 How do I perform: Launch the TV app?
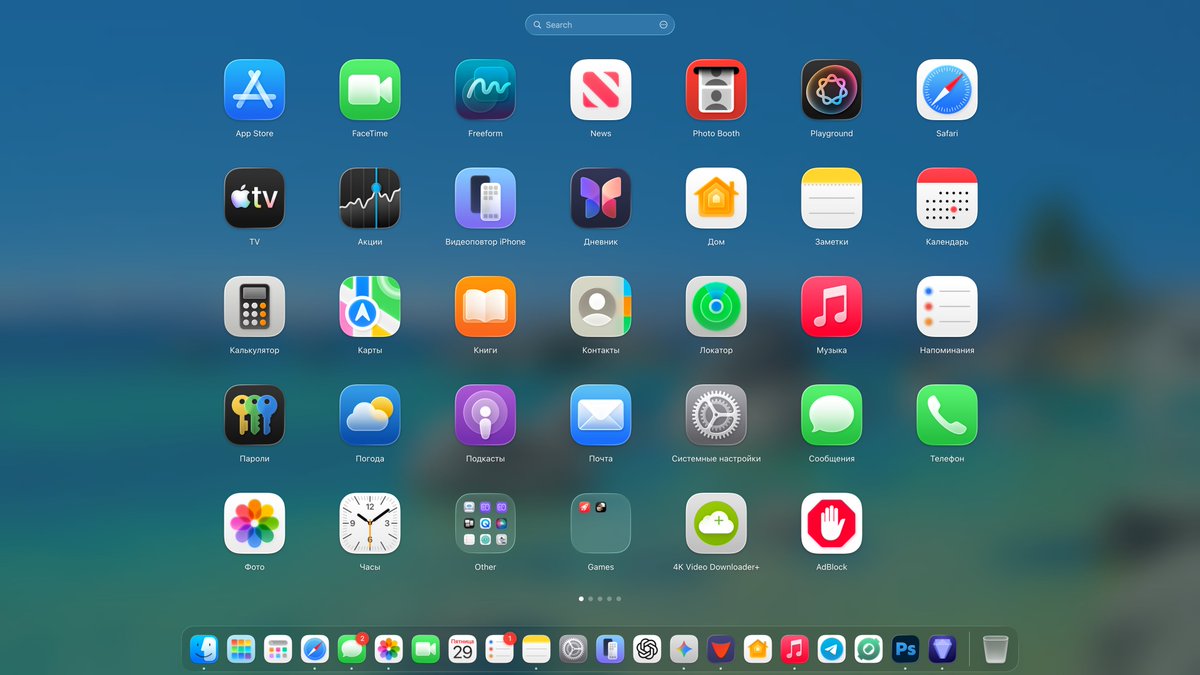click(254, 198)
